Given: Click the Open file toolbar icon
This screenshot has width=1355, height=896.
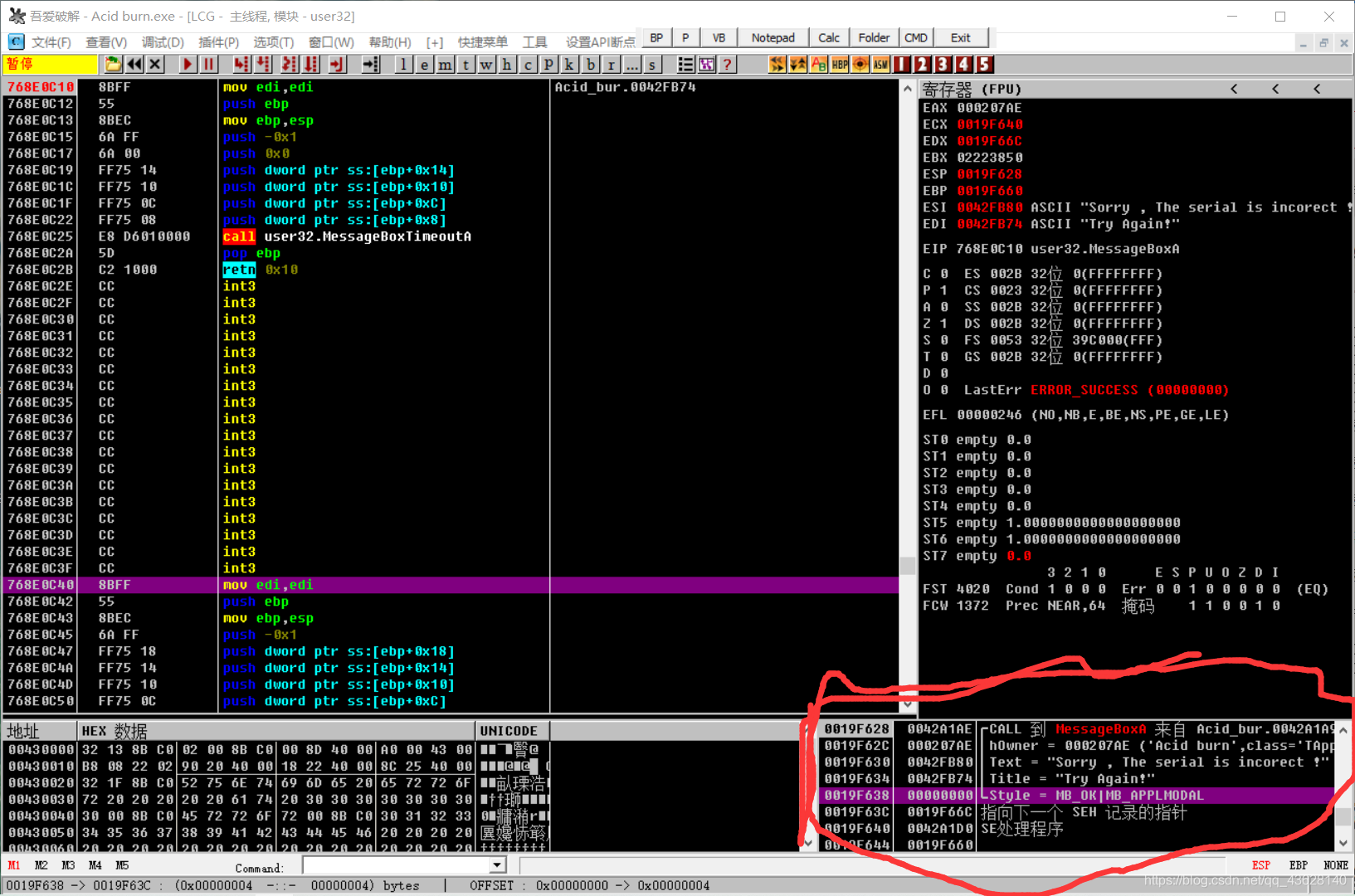Looking at the screenshot, I should pos(113,64).
